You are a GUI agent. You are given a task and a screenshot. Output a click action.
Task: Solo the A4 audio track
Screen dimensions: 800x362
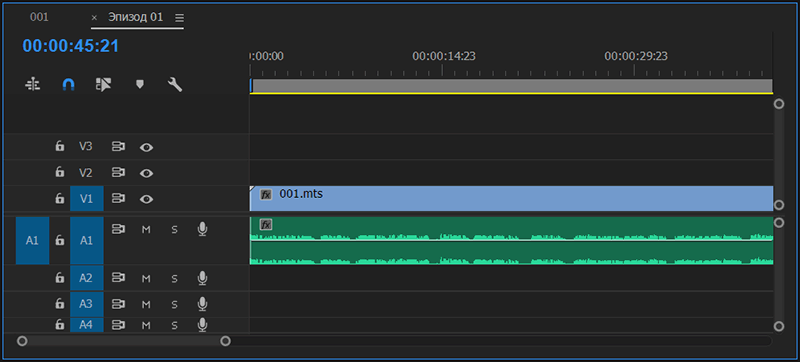tap(174, 325)
